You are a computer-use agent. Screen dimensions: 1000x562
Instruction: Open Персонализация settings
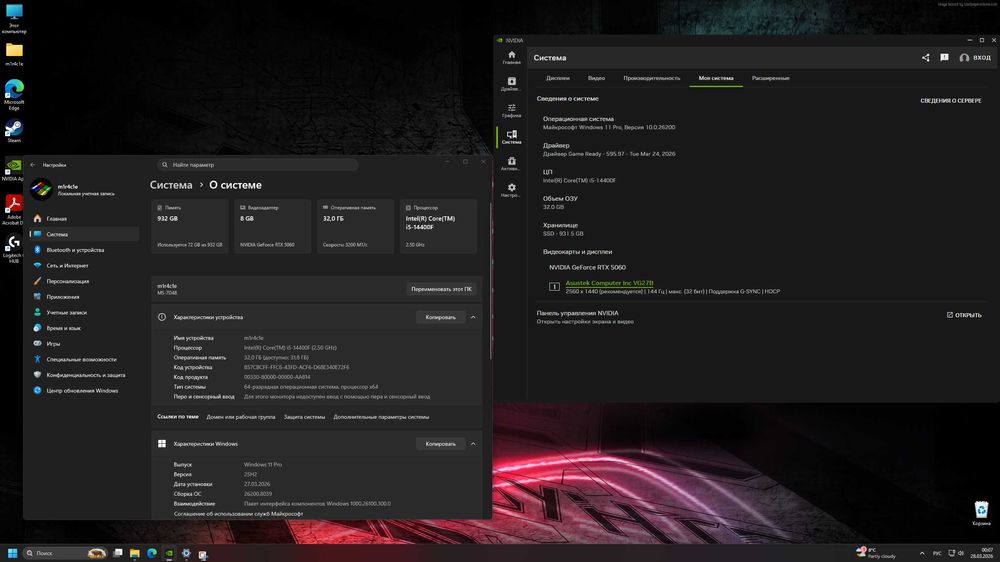85,281
